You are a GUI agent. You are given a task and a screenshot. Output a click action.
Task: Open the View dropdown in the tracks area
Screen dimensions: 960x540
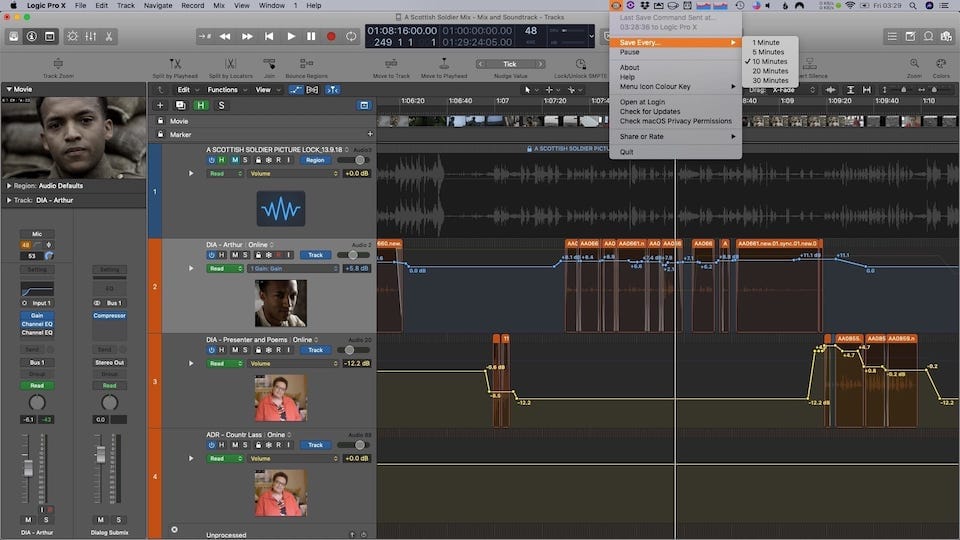point(268,90)
